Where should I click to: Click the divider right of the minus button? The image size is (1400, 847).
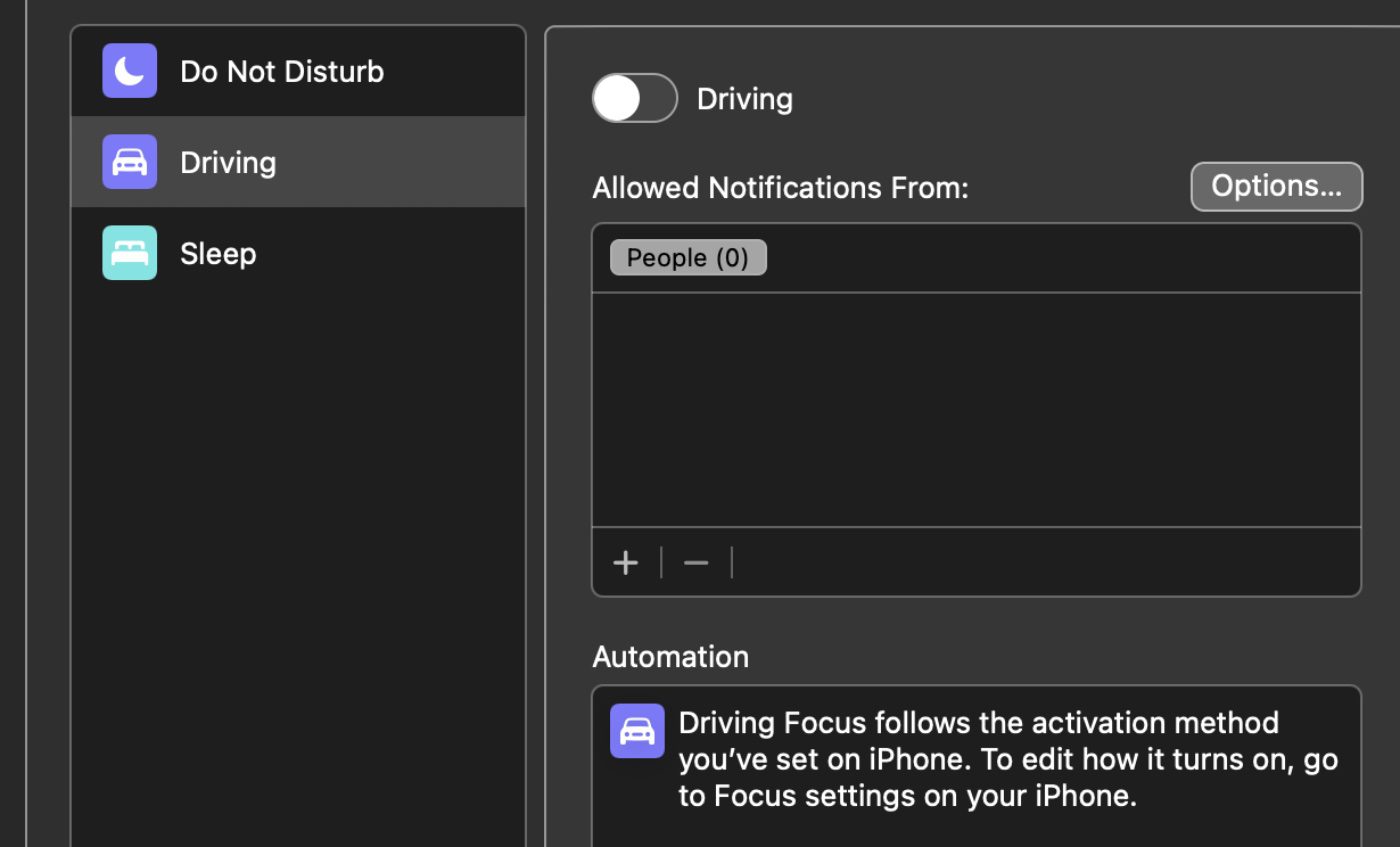coord(732,563)
